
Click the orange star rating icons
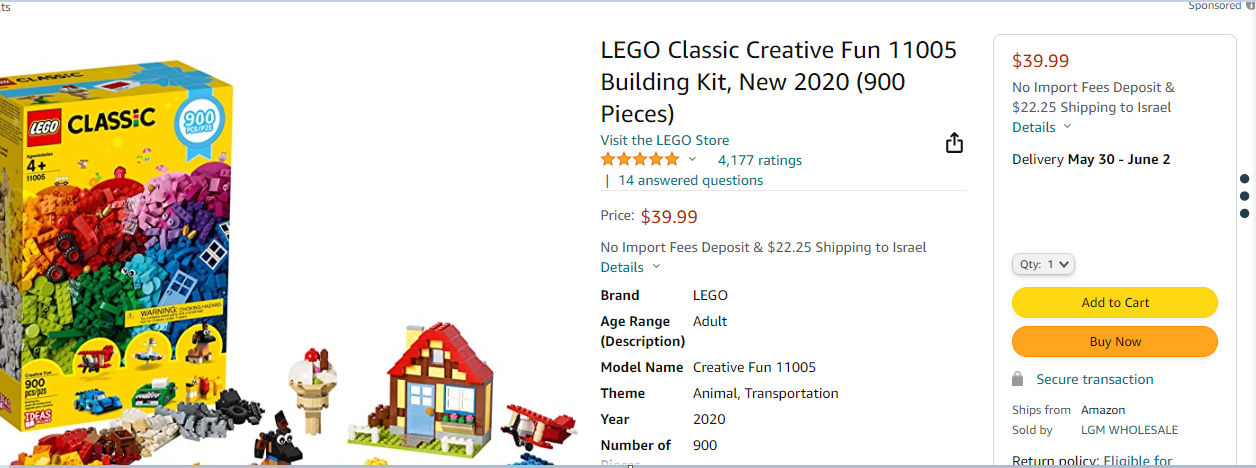pyautogui.click(x=639, y=160)
